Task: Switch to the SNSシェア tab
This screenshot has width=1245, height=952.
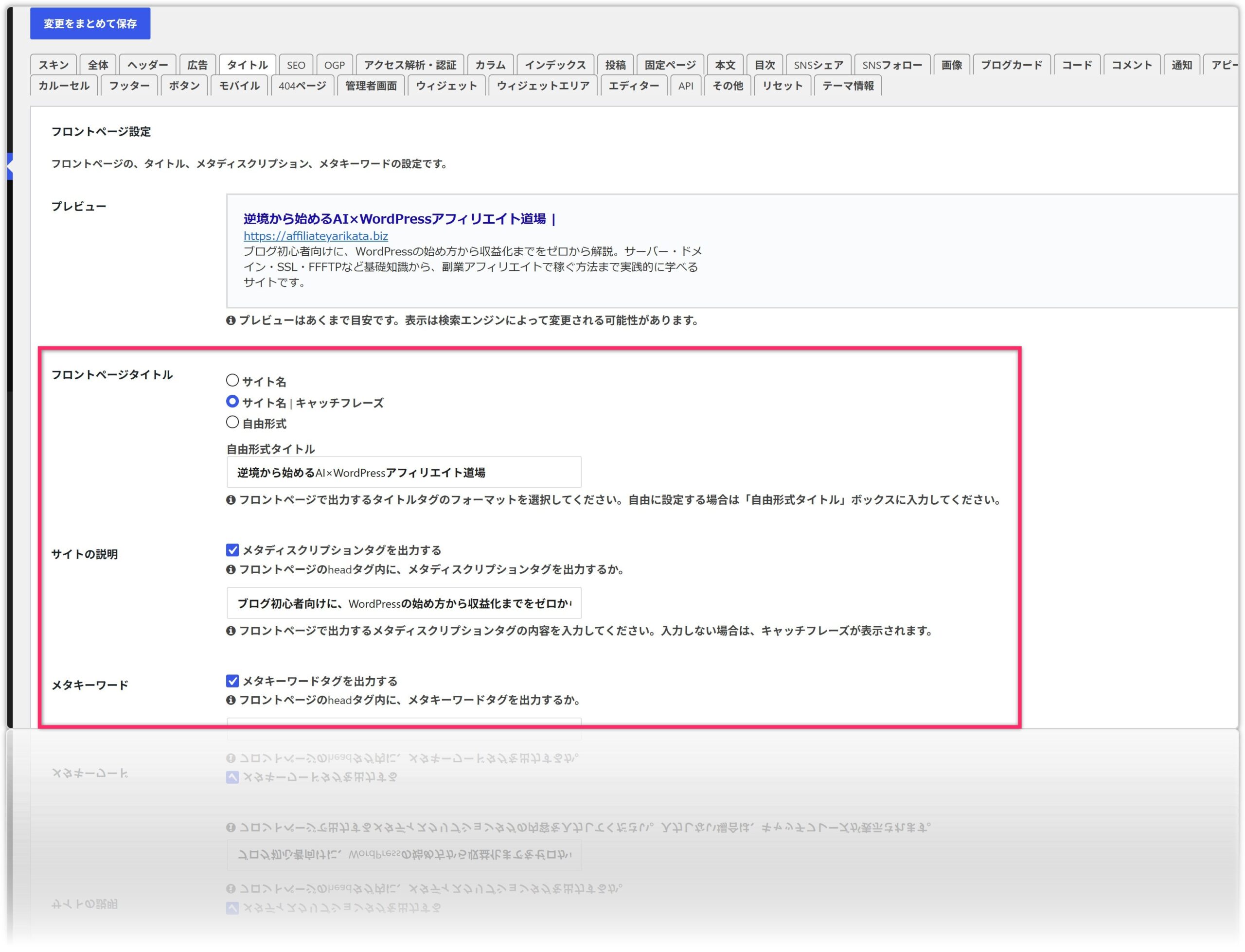Action: pos(818,65)
